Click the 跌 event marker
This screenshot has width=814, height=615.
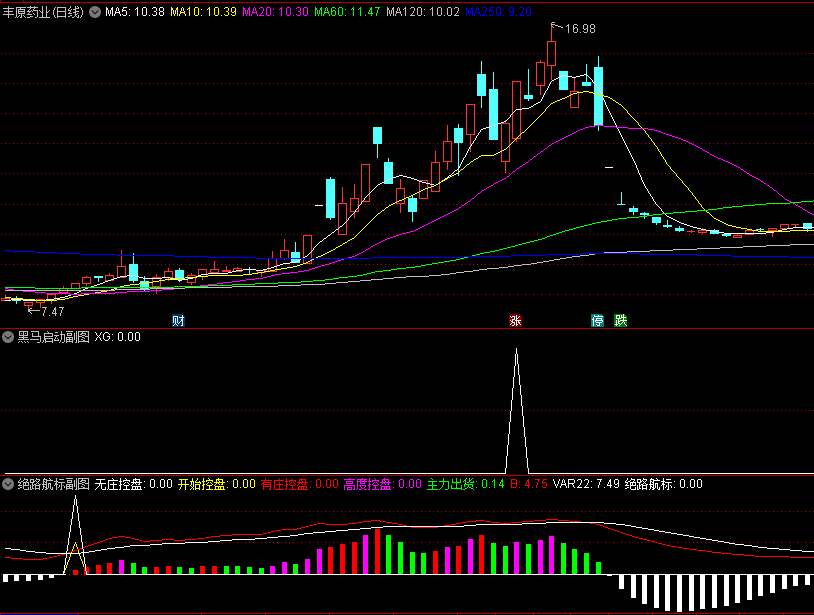(621, 320)
